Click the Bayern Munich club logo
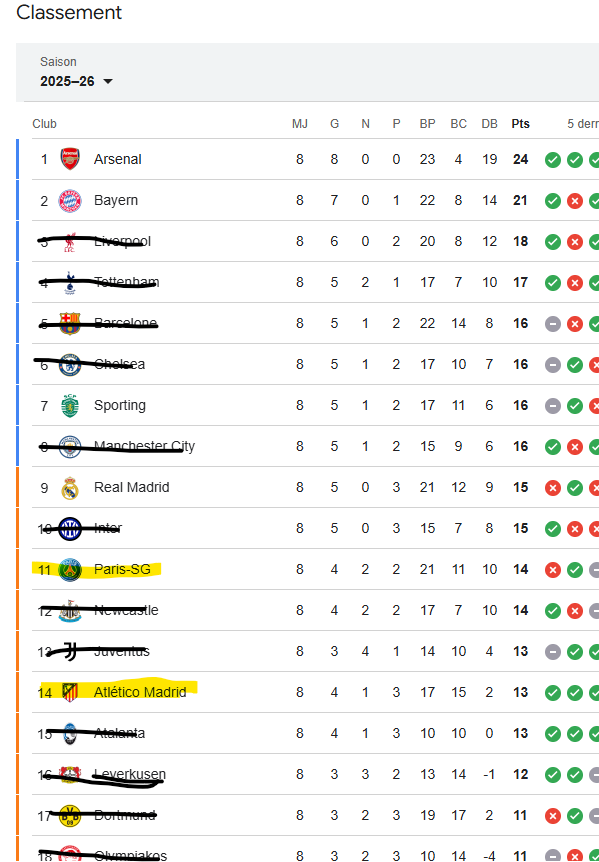Screen dimensions: 599x862 pyautogui.click(x=70, y=201)
